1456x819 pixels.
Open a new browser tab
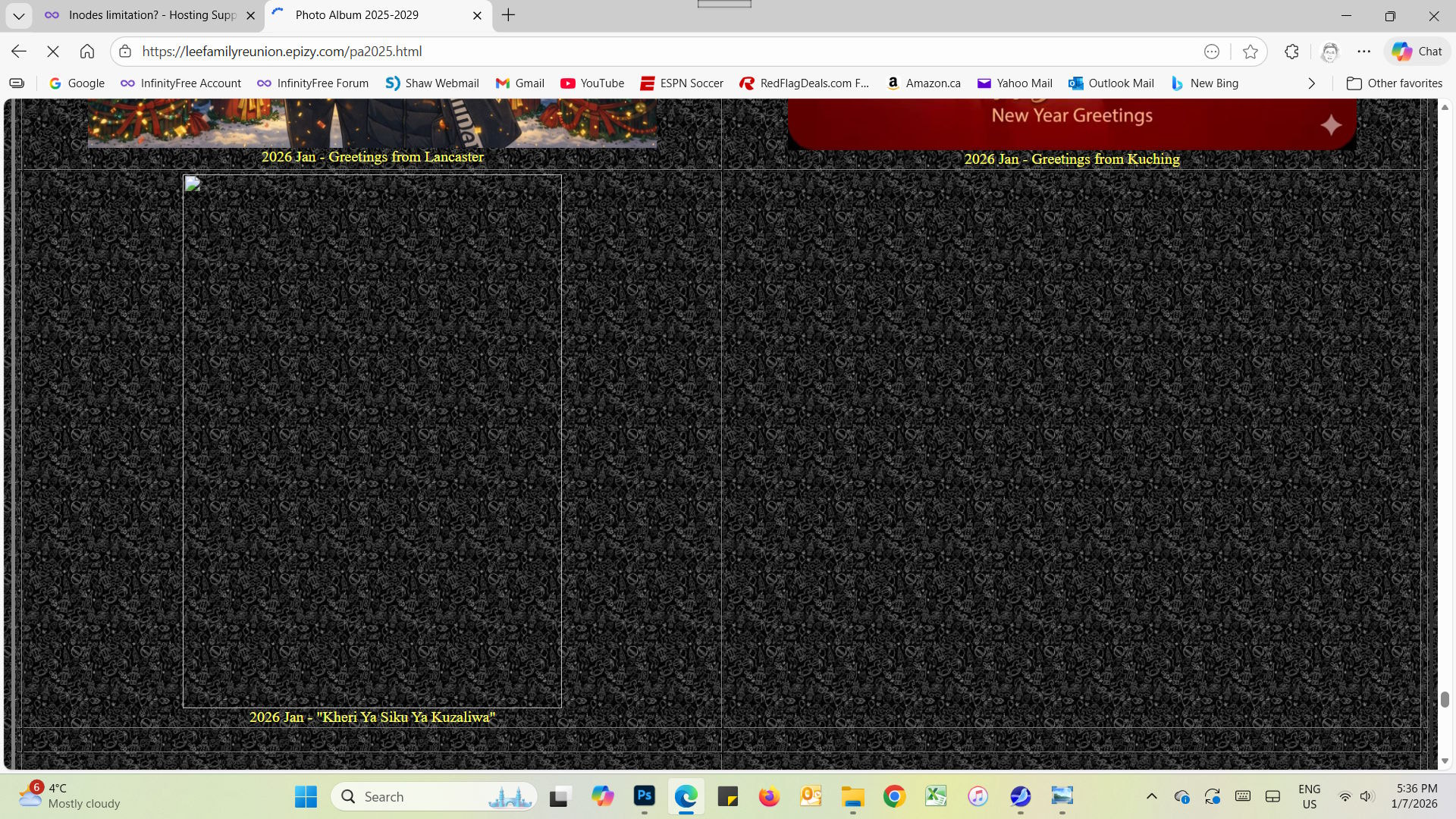[508, 15]
